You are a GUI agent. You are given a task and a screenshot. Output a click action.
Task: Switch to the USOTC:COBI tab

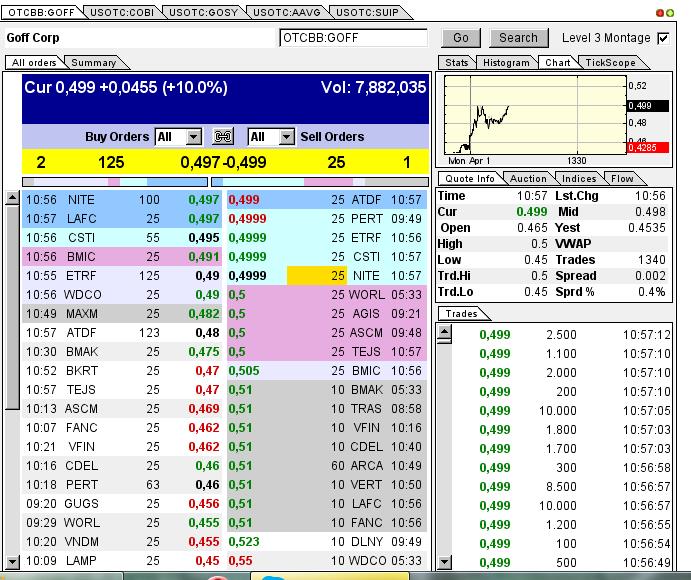point(122,12)
